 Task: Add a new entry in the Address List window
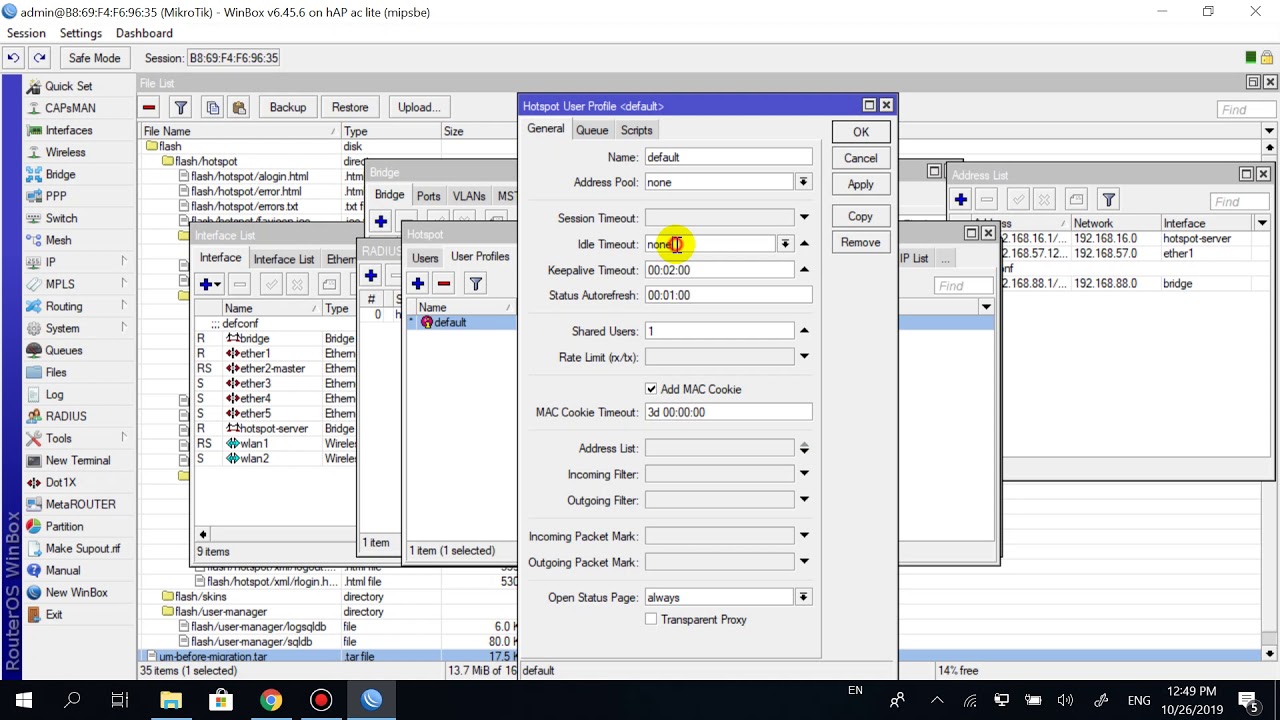(960, 200)
